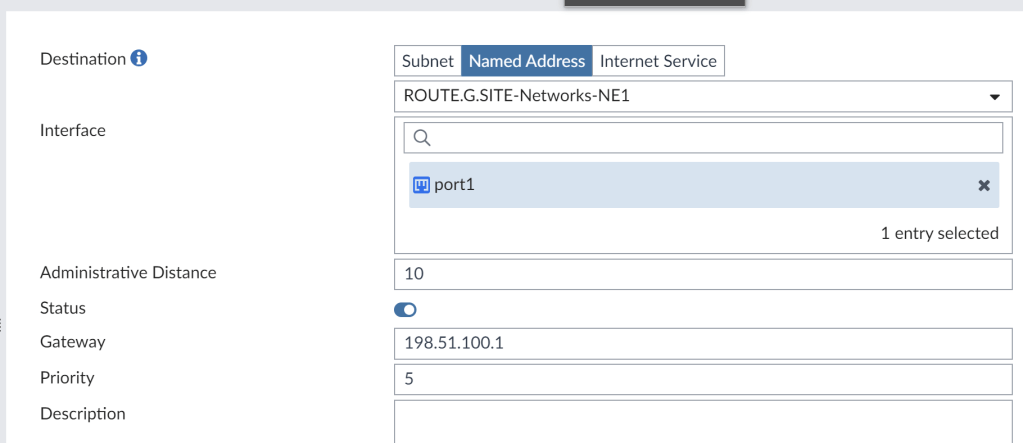1023x443 pixels.
Task: Click the Interface search box
Action: pos(710,137)
